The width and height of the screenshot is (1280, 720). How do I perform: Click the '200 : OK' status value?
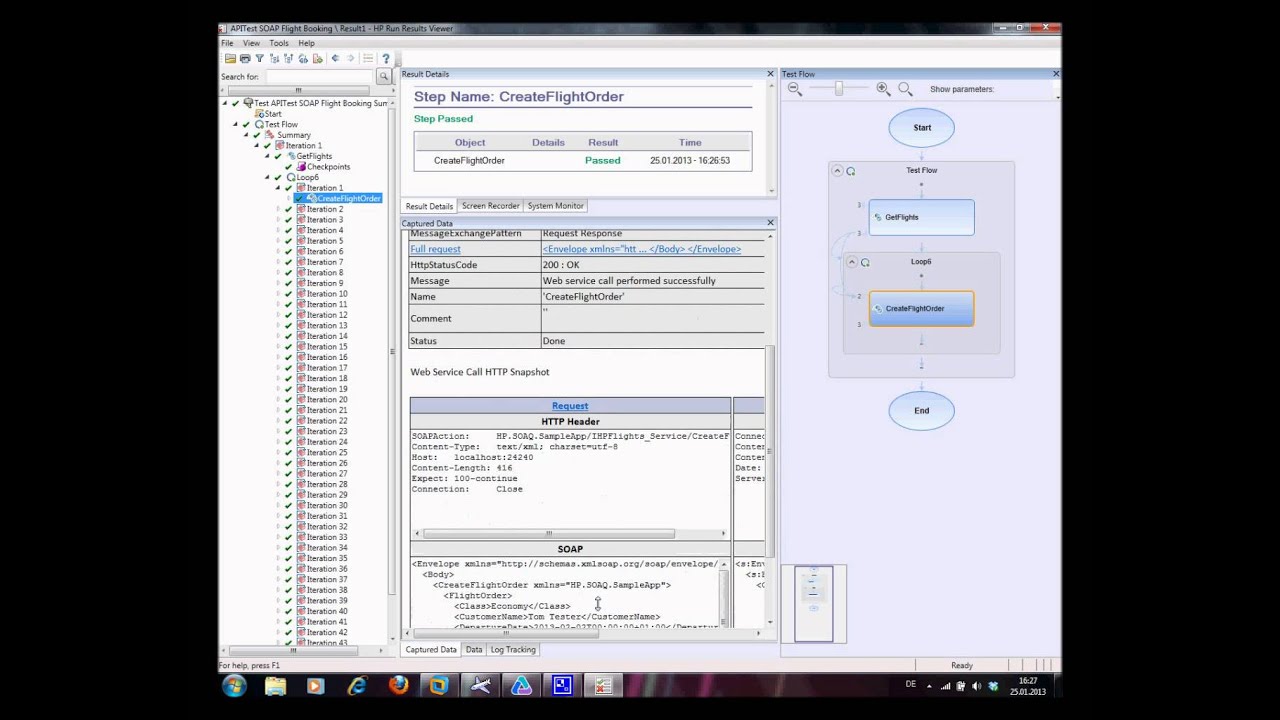561,265
